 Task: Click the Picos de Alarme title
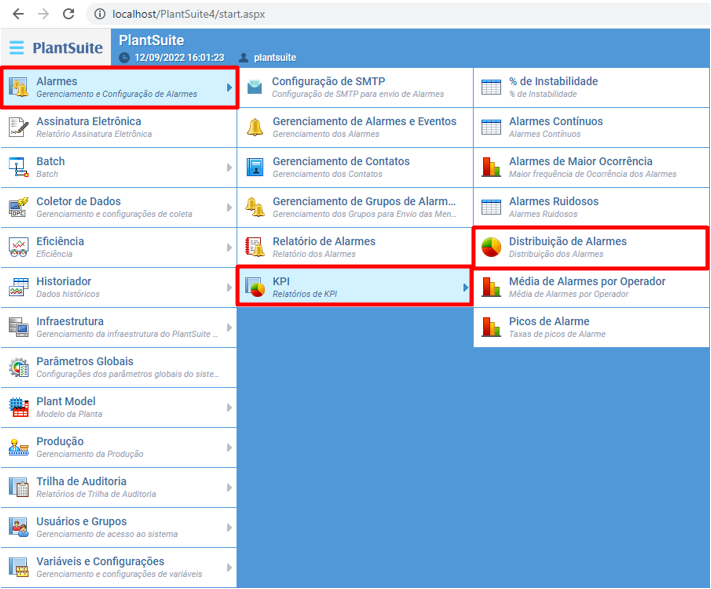point(549,321)
